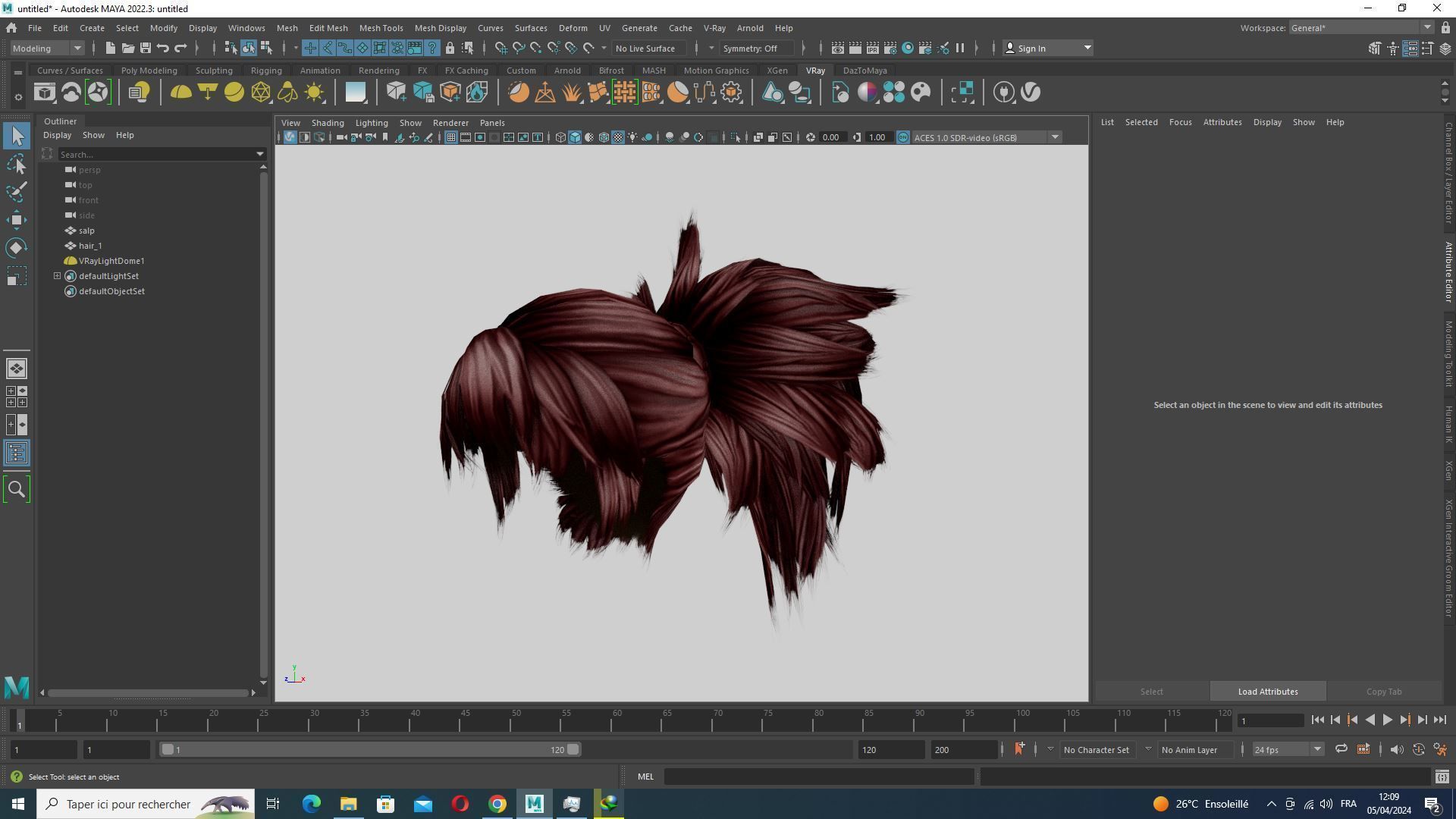Click the VRay sphere light shelf icon
The width and height of the screenshot is (1456, 819).
click(x=234, y=93)
